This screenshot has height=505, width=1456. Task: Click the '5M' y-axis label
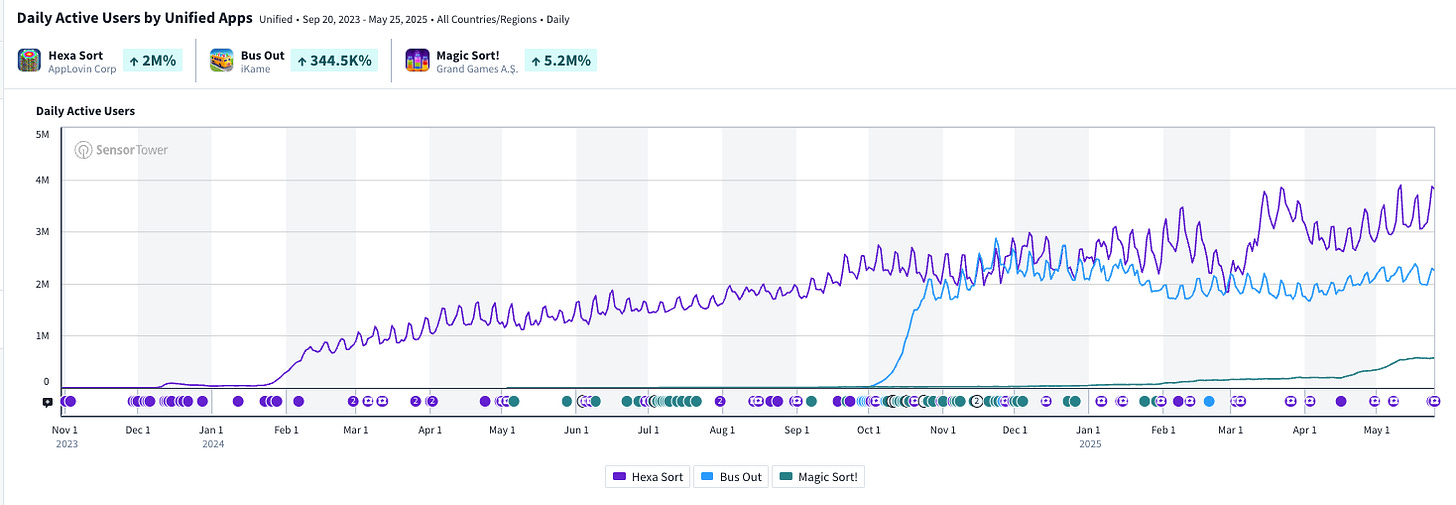point(41,133)
